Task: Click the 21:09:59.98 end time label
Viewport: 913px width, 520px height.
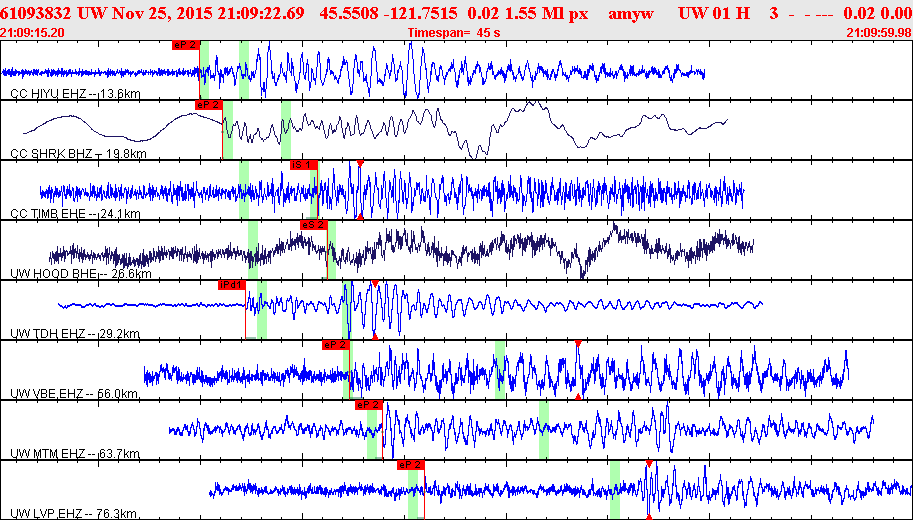Action: coord(879,33)
